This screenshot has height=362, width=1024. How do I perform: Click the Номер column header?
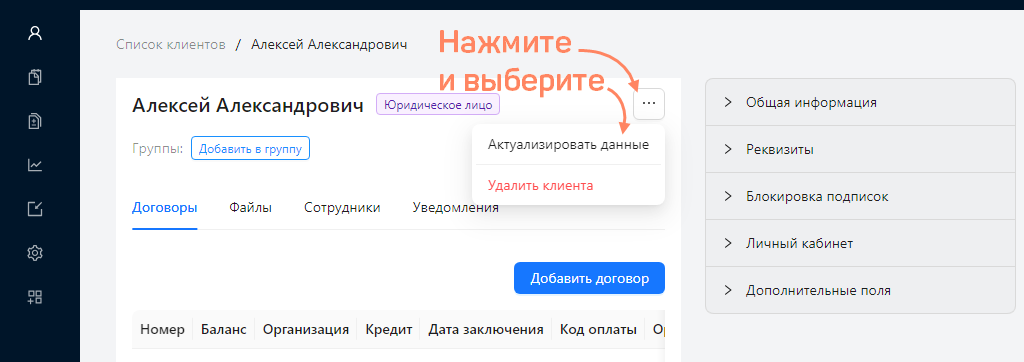(163, 330)
